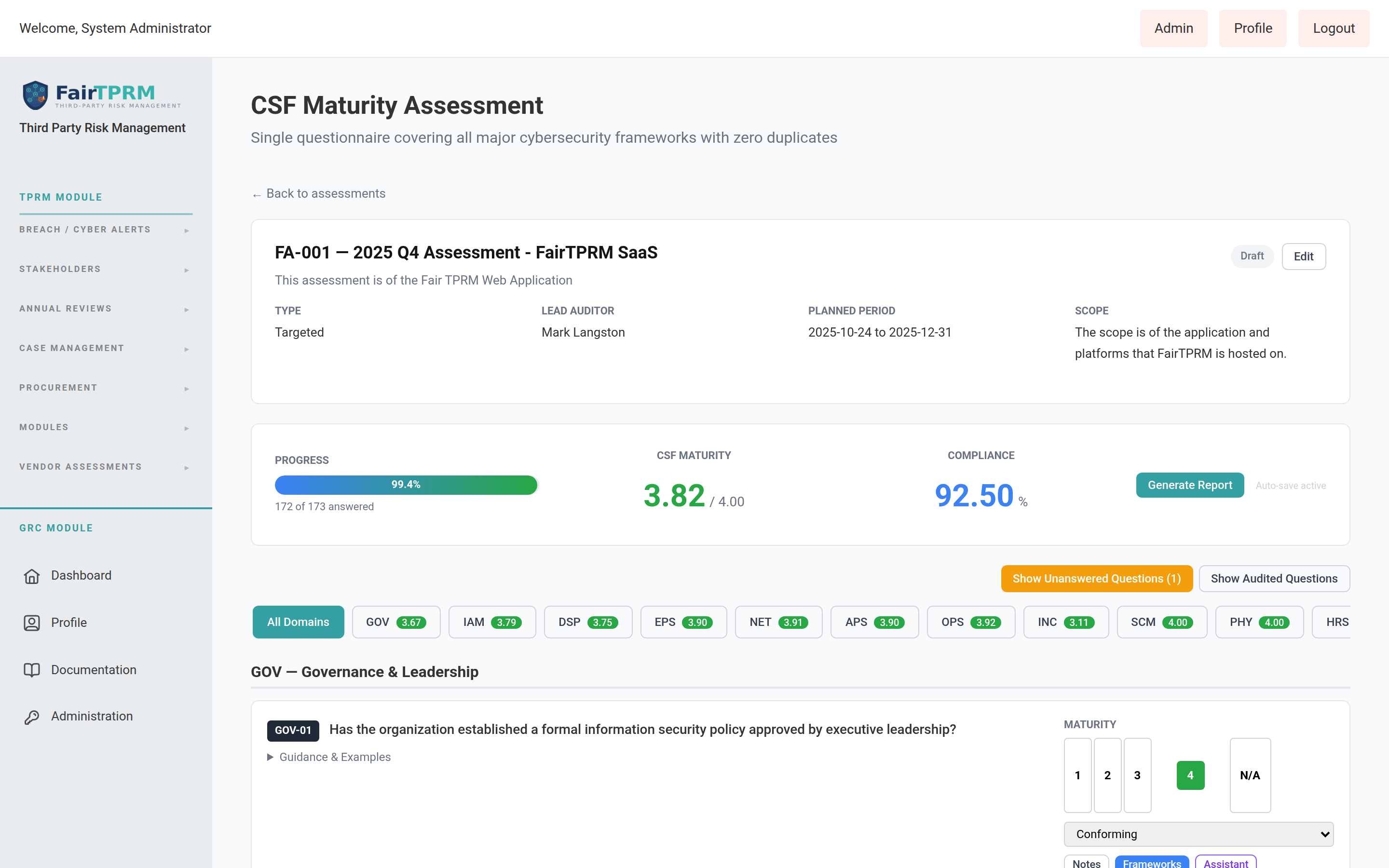Click planned period 2025-10-24 to 2025-12-31
Viewport: 1389px width, 868px height.
coord(880,333)
